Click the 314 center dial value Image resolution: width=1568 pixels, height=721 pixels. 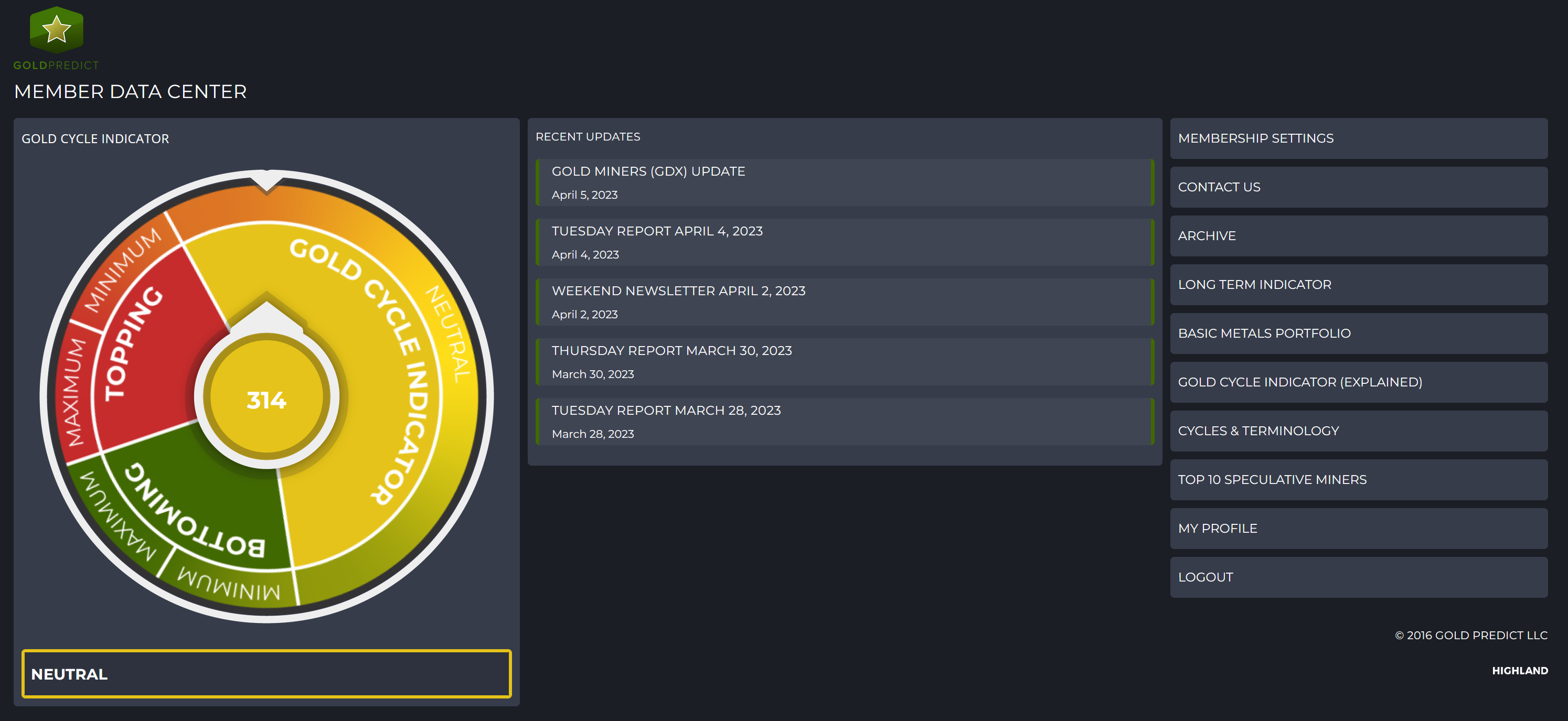pos(266,400)
